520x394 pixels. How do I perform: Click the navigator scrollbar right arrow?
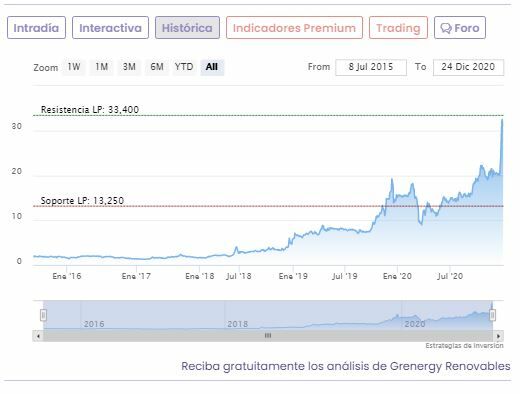pyautogui.click(x=498, y=336)
